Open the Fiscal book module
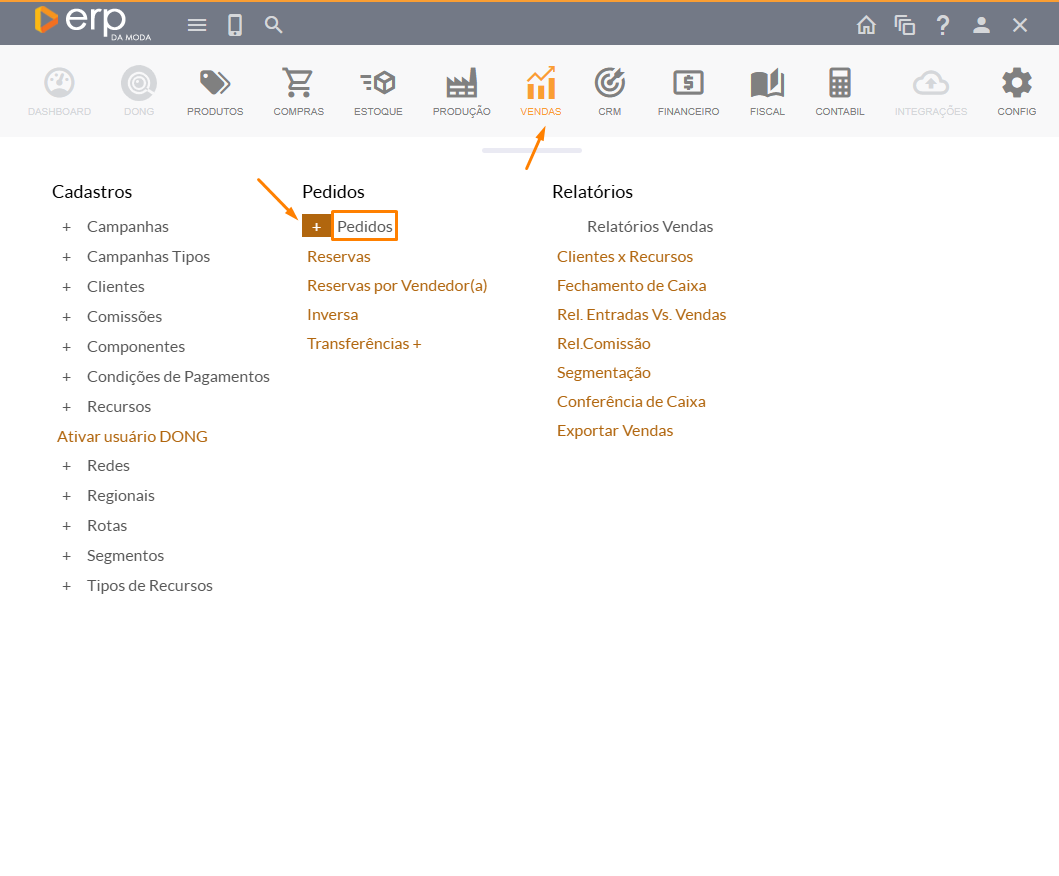This screenshot has width=1059, height=876. pos(767,91)
